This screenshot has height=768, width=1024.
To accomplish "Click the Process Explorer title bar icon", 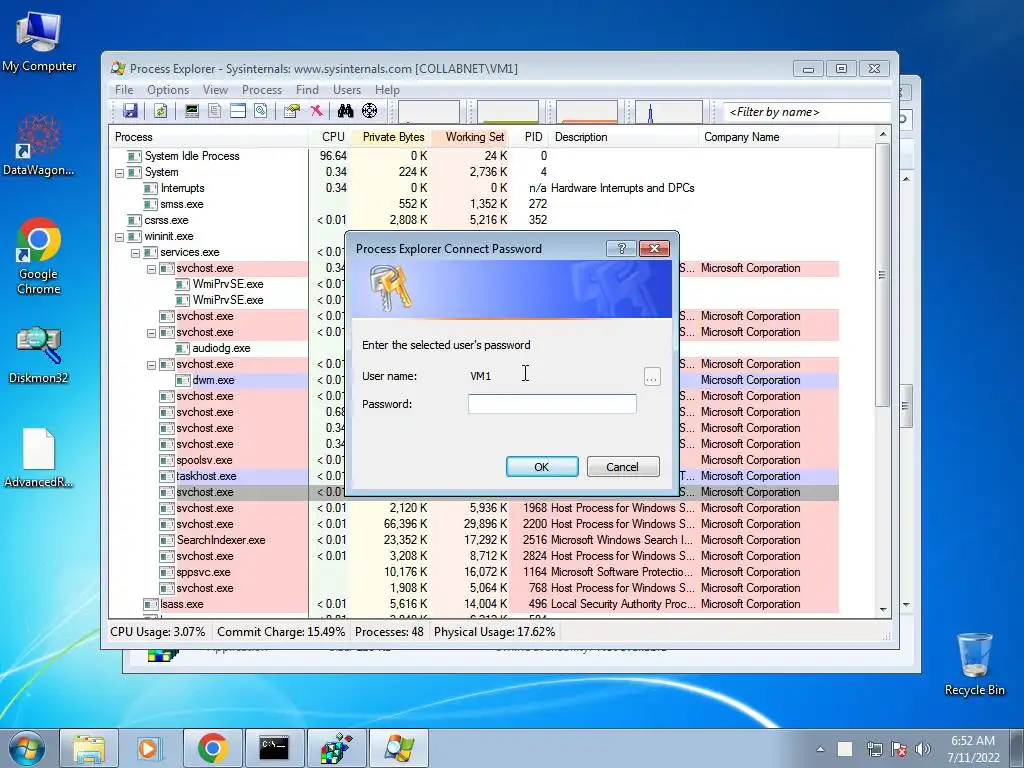I will click(x=118, y=68).
